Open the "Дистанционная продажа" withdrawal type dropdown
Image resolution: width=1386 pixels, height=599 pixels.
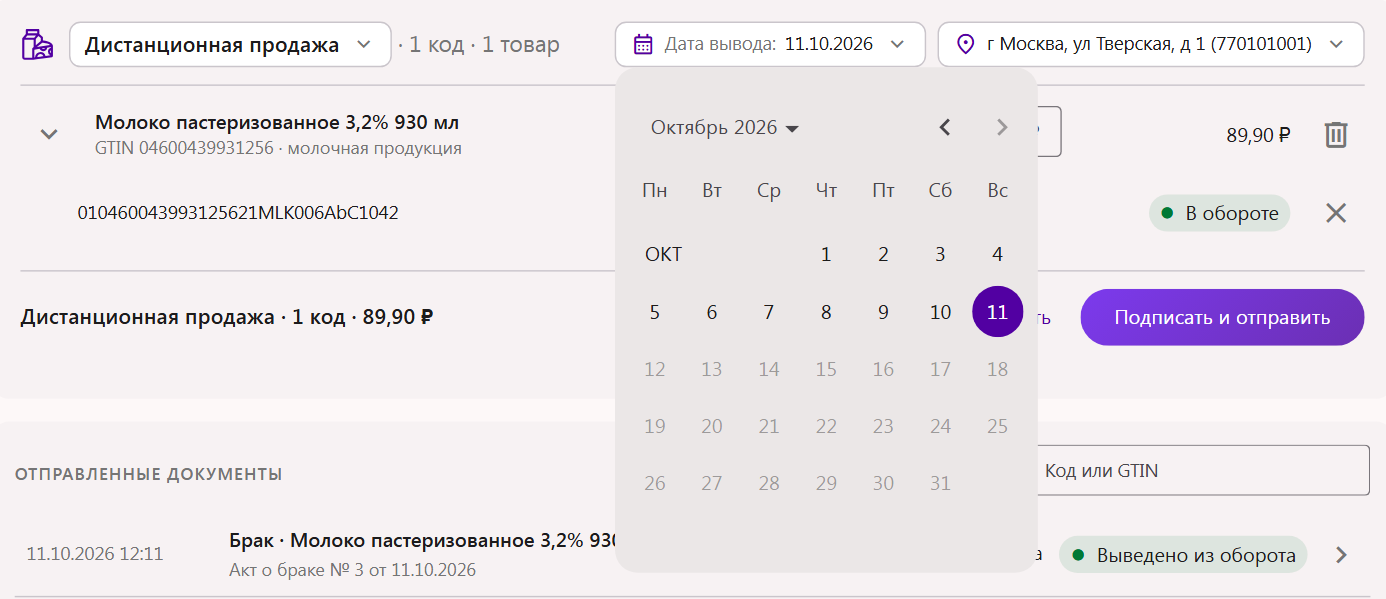pos(230,45)
